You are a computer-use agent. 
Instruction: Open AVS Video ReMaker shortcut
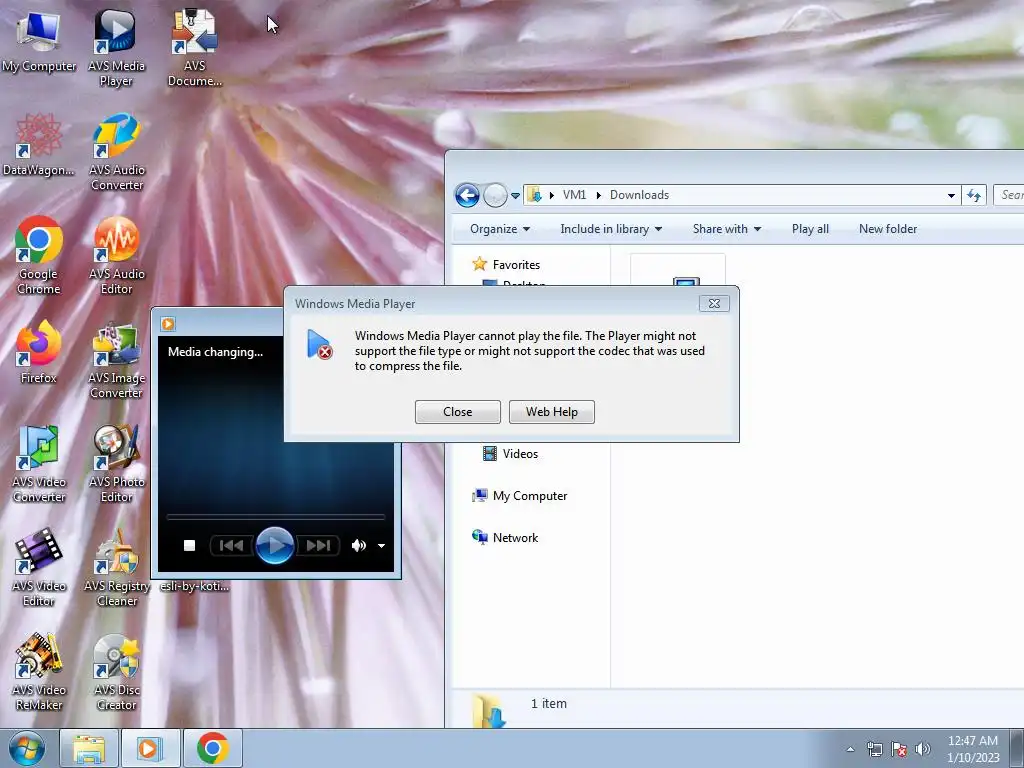pos(39,671)
